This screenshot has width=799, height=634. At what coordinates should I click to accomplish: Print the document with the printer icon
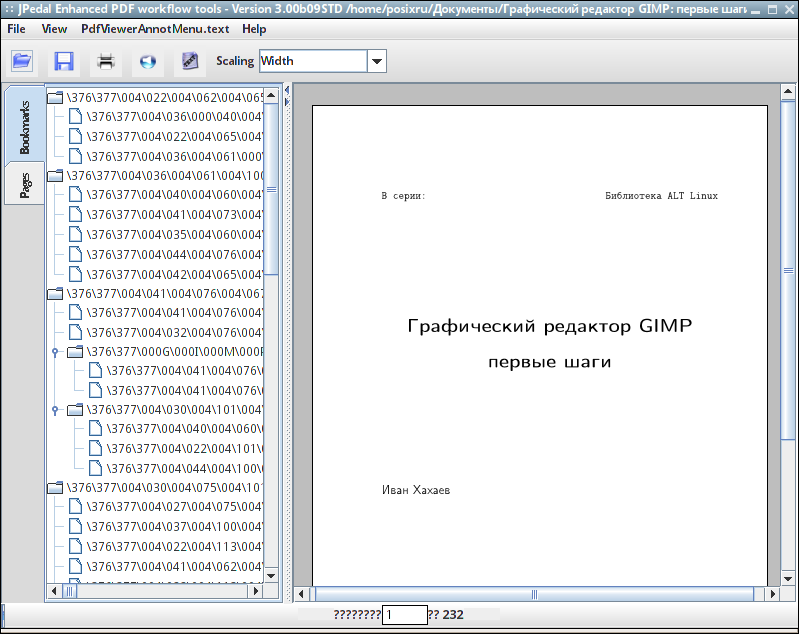pyautogui.click(x=106, y=61)
